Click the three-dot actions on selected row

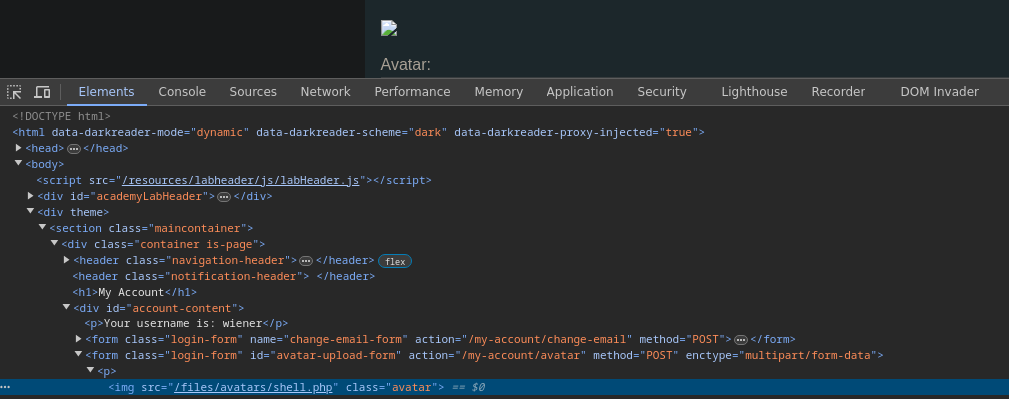(5, 387)
